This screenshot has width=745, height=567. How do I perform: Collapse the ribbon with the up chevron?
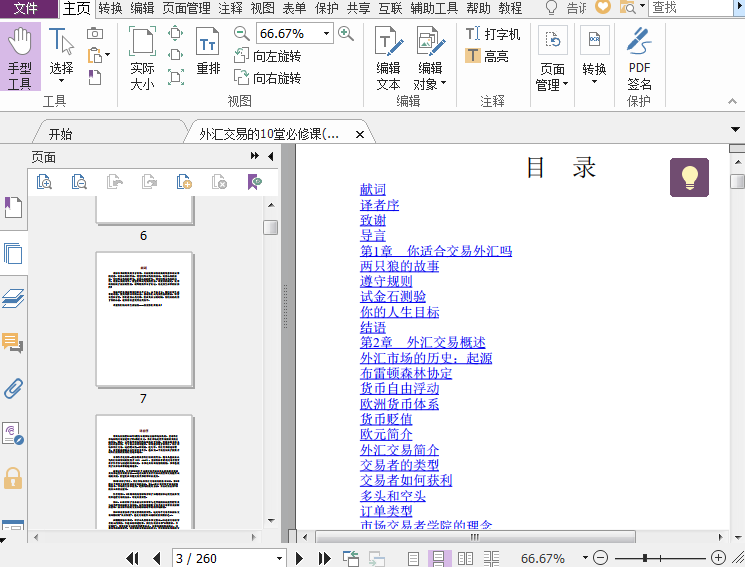tap(732, 101)
